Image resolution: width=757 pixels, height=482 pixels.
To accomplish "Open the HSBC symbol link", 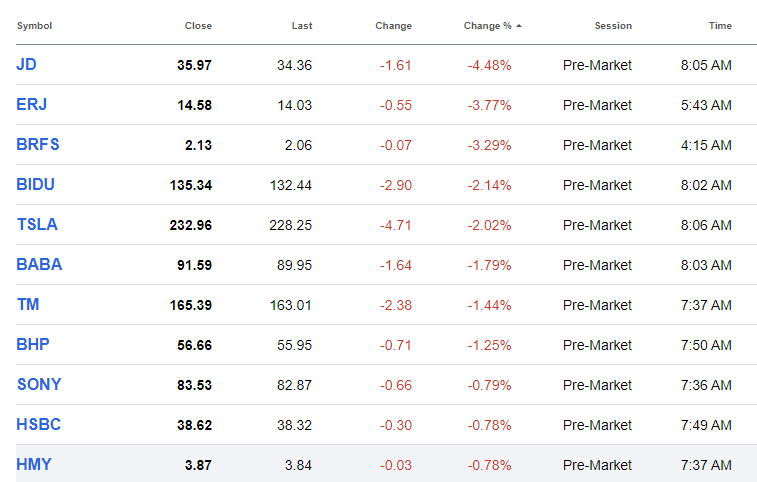I will [x=39, y=424].
